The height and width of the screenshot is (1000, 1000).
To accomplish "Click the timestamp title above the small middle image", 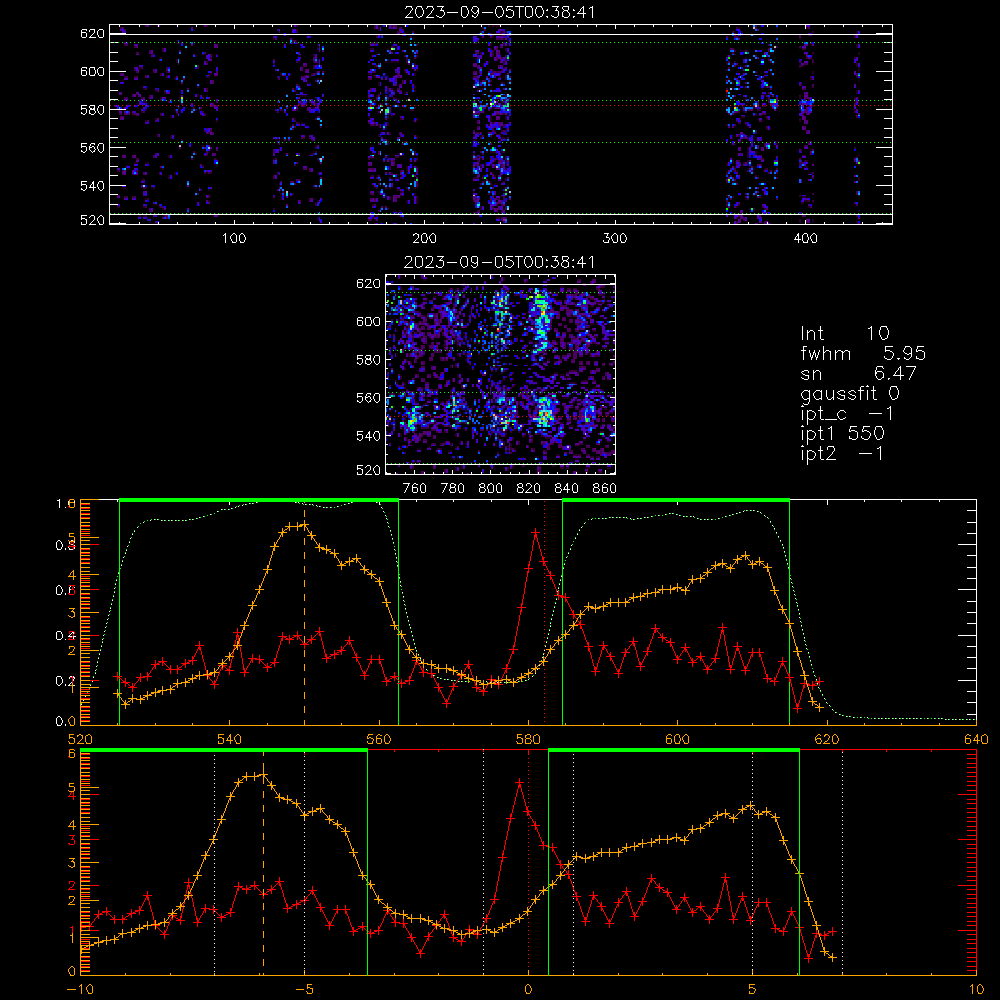I will [x=499, y=262].
